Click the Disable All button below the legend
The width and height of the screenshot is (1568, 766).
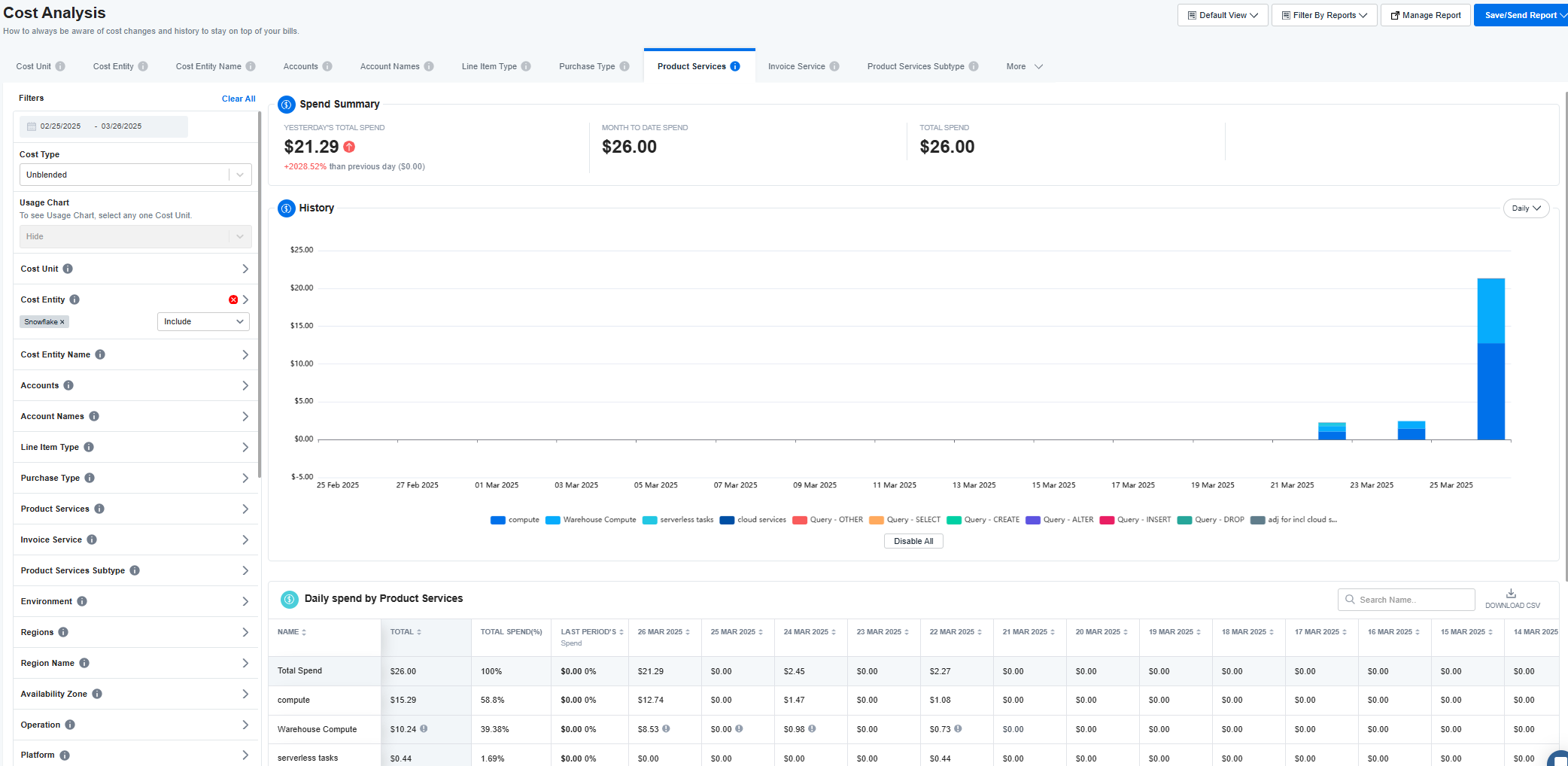pyautogui.click(x=913, y=541)
